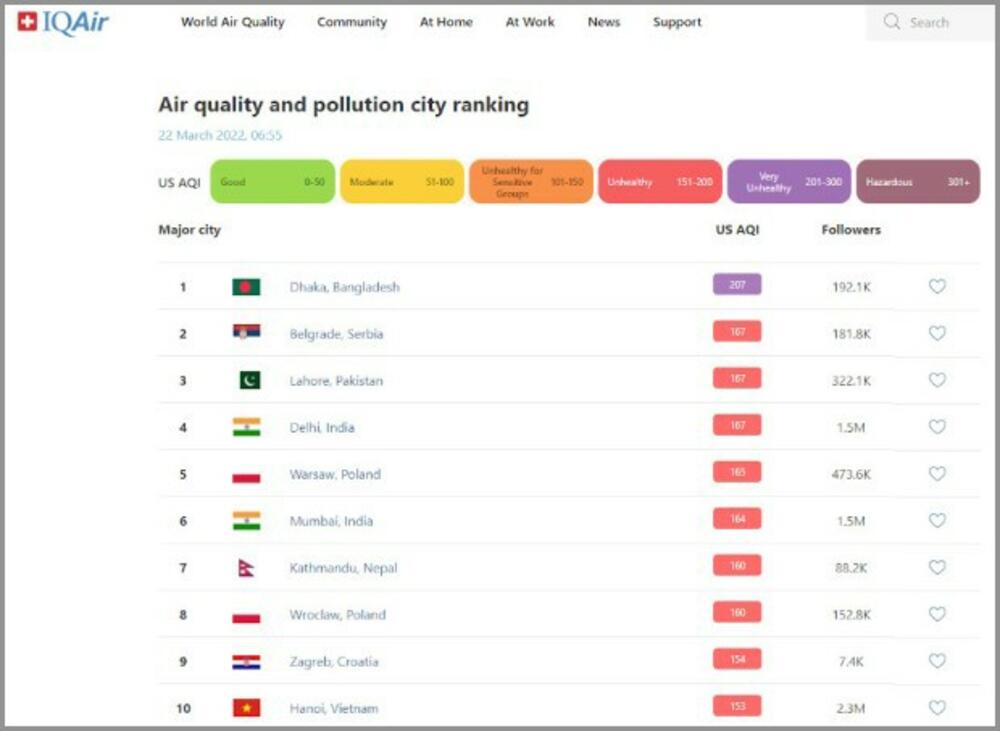Click the Croatia flag beside Zagreb

point(246,662)
